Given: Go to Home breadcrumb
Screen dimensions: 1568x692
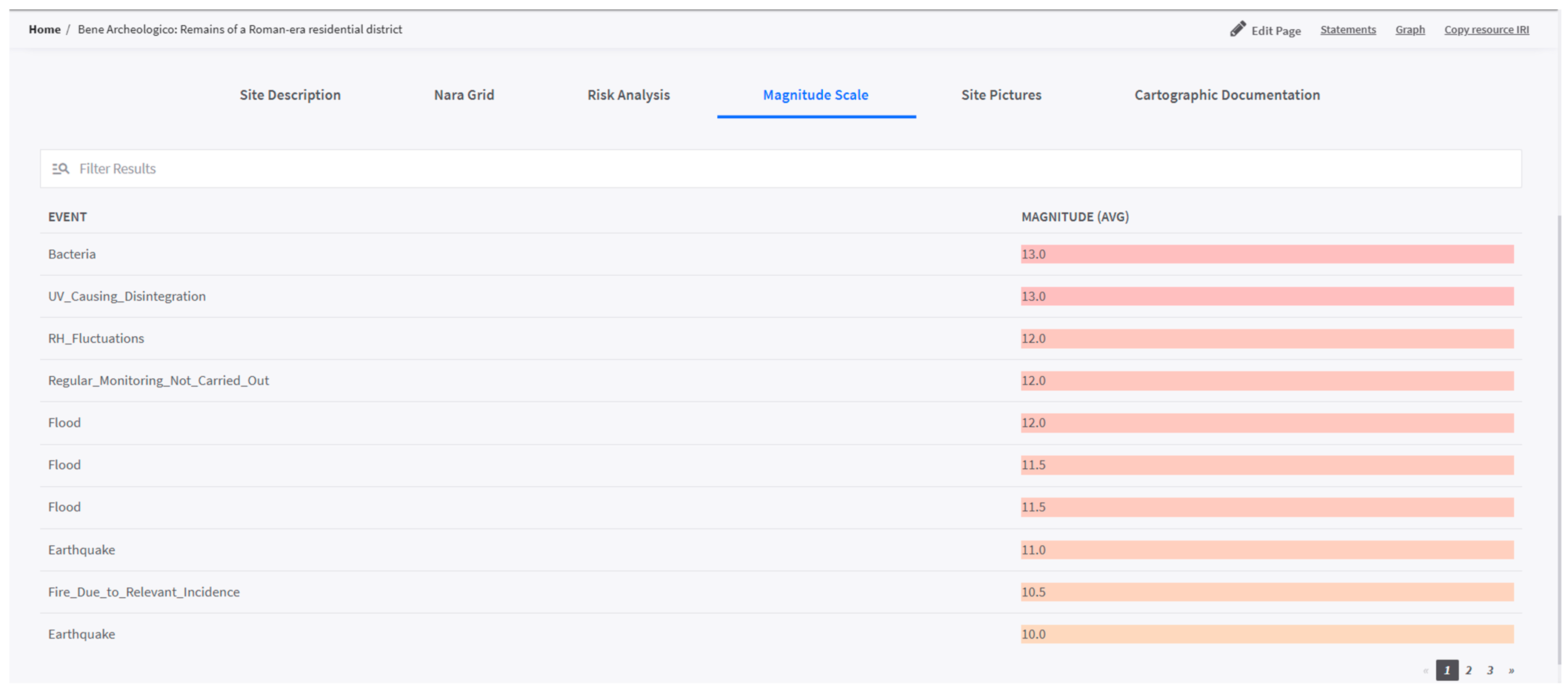Looking at the screenshot, I should click(45, 29).
